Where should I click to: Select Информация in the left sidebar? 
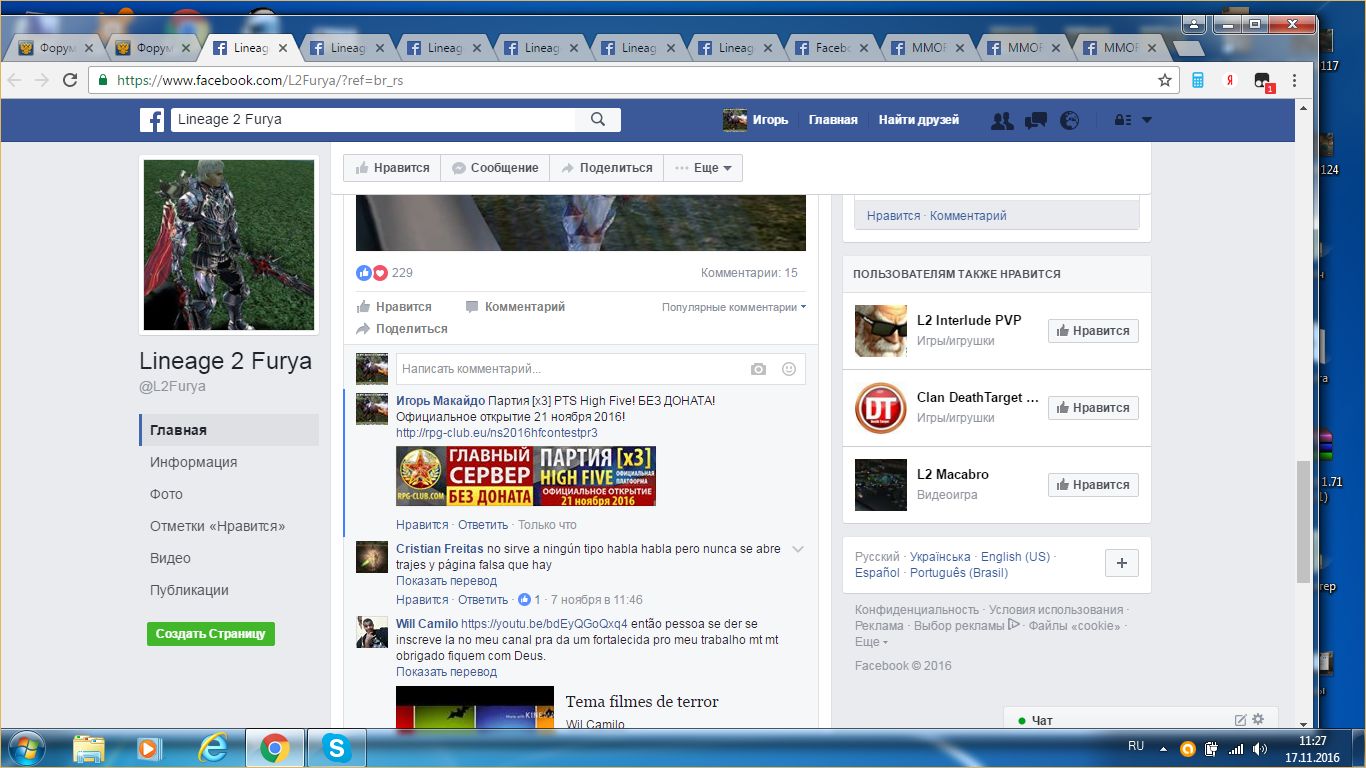click(x=193, y=462)
